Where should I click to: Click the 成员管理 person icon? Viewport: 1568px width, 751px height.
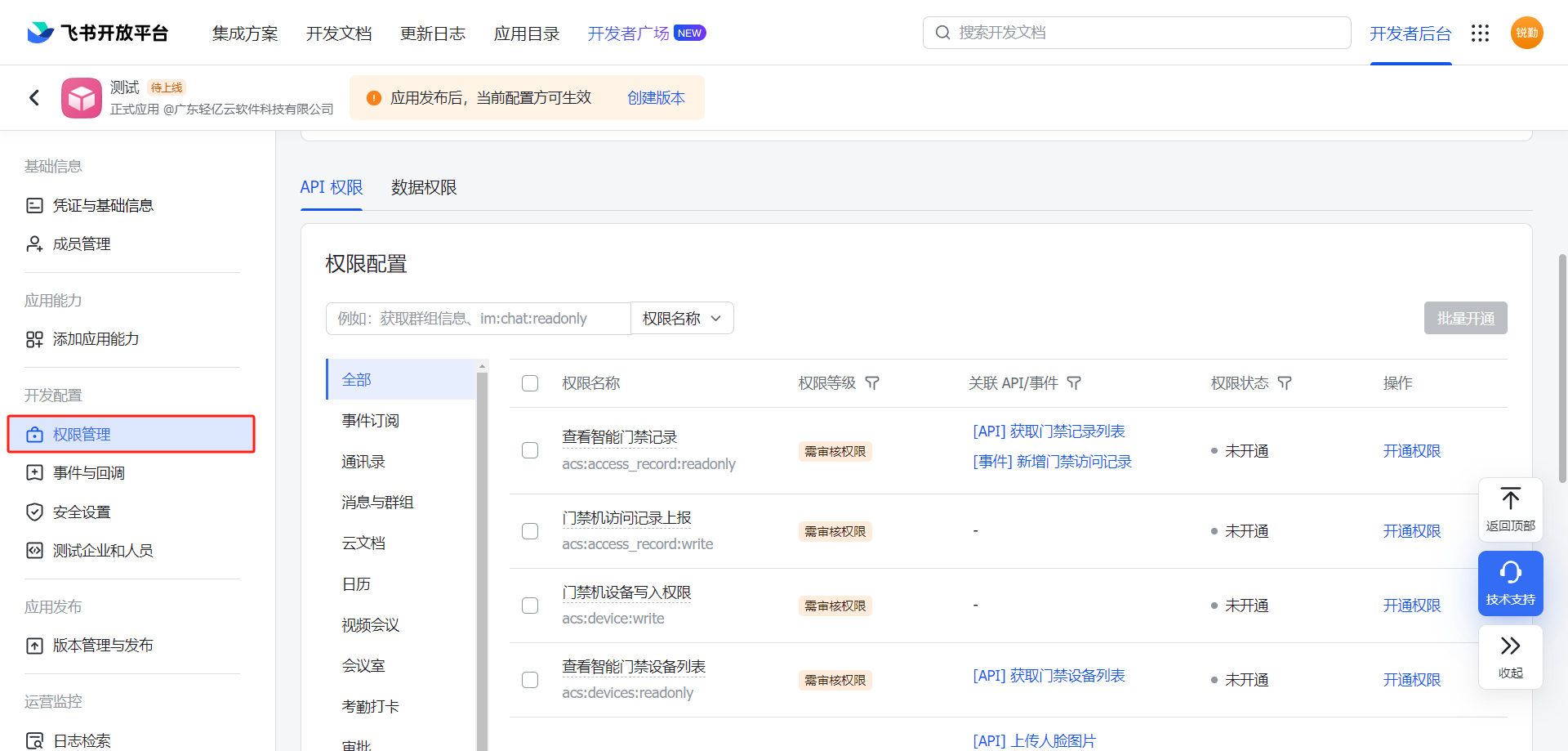pos(34,244)
